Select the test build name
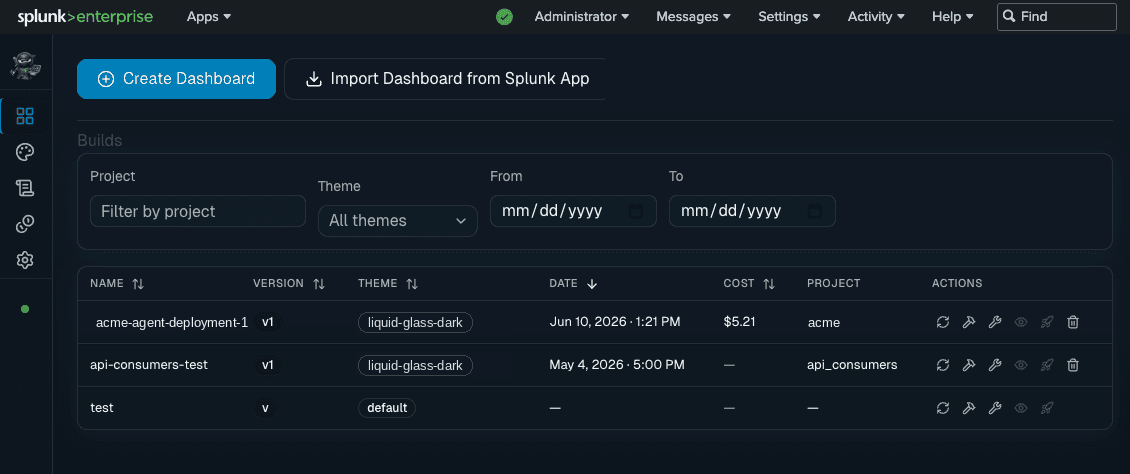This screenshot has height=474, width=1130. (102, 408)
